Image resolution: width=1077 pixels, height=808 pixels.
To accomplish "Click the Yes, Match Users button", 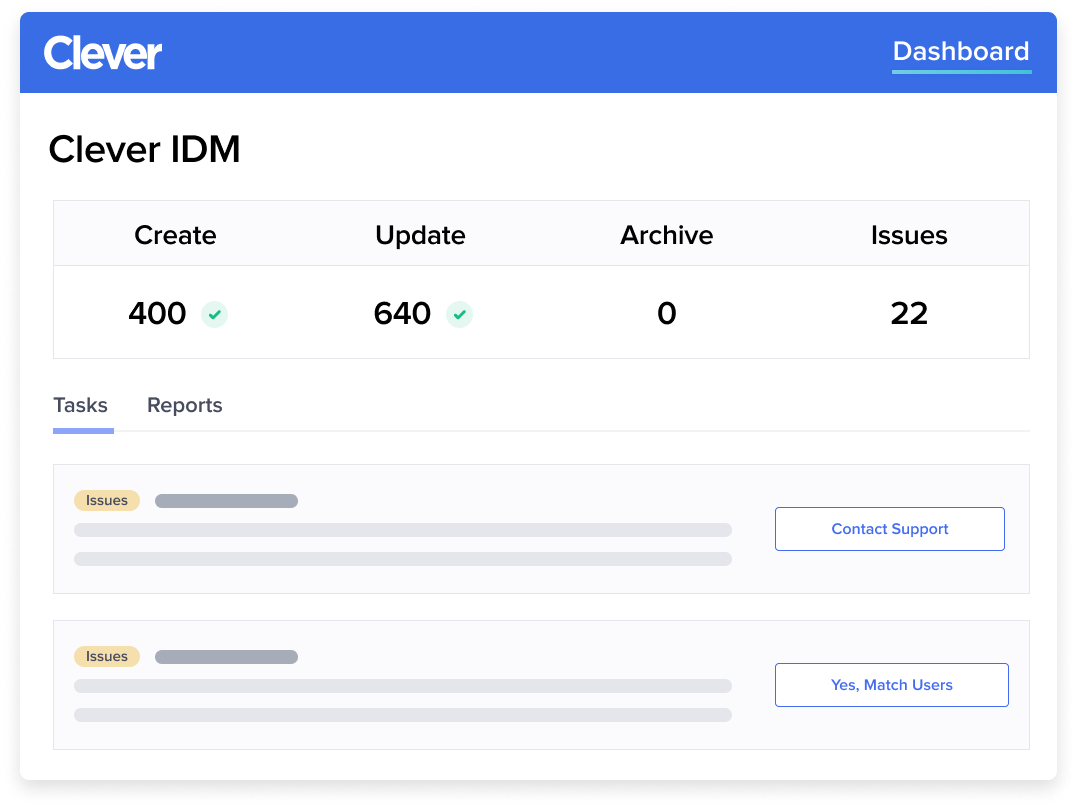I will click(x=892, y=685).
